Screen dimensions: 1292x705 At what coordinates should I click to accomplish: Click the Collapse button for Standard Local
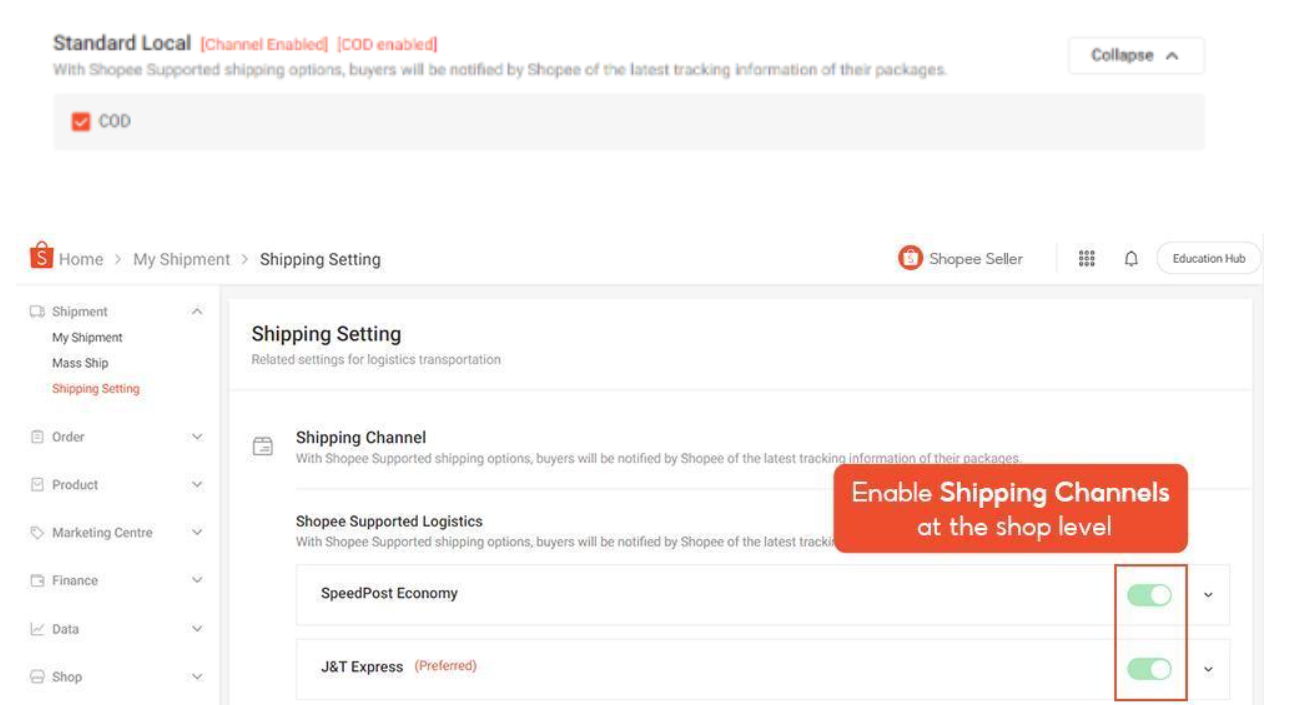pyautogui.click(x=1138, y=58)
